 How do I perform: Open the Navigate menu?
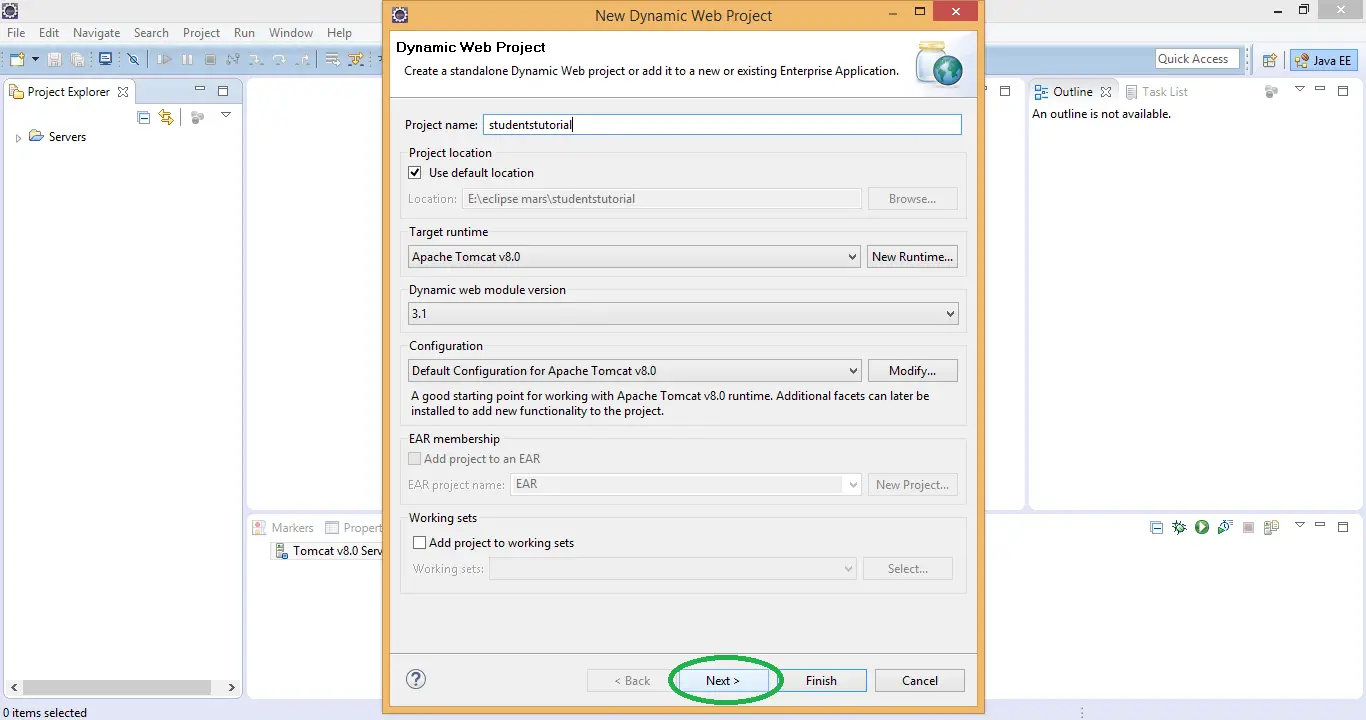97,33
